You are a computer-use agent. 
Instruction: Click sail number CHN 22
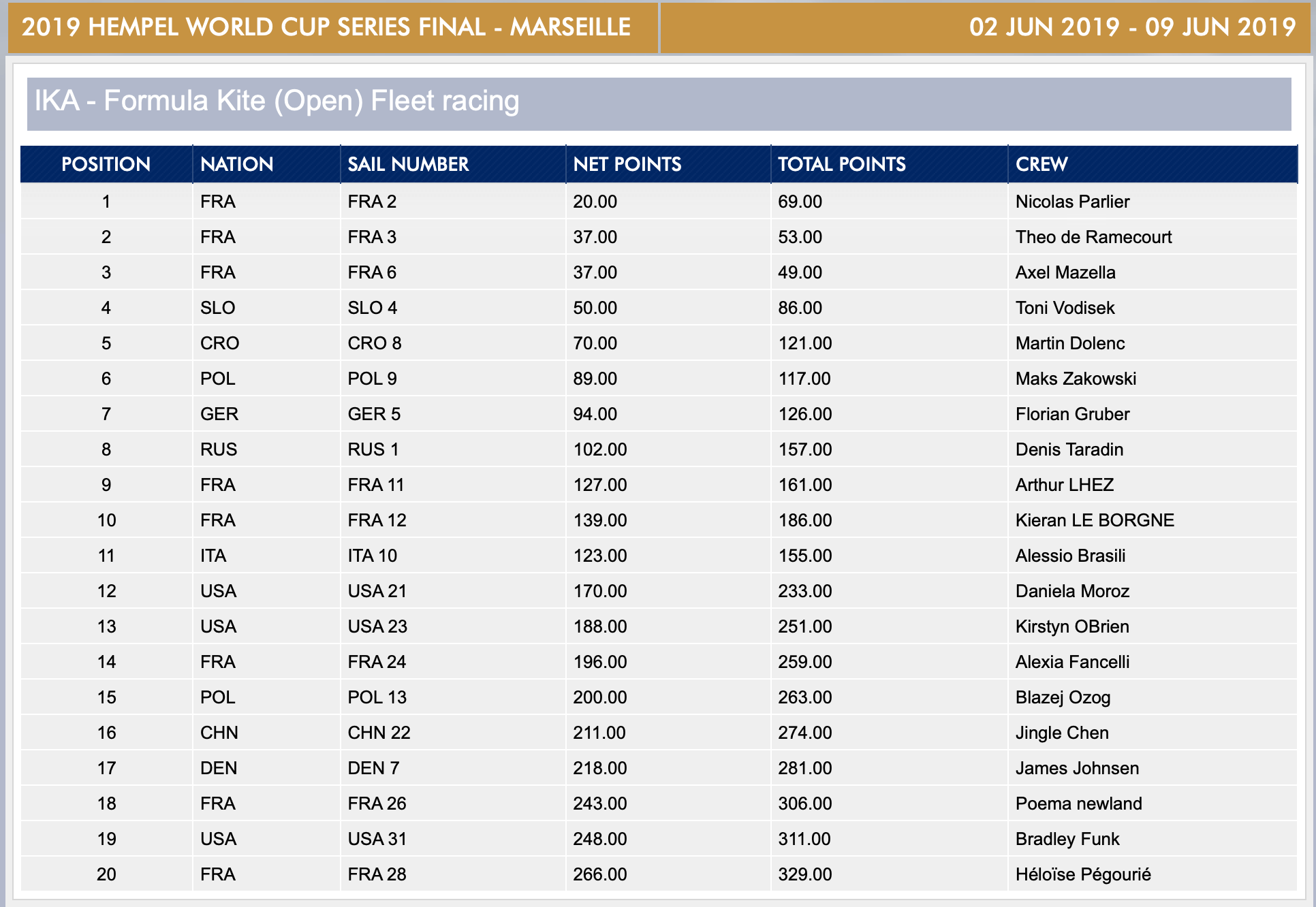[x=379, y=733]
